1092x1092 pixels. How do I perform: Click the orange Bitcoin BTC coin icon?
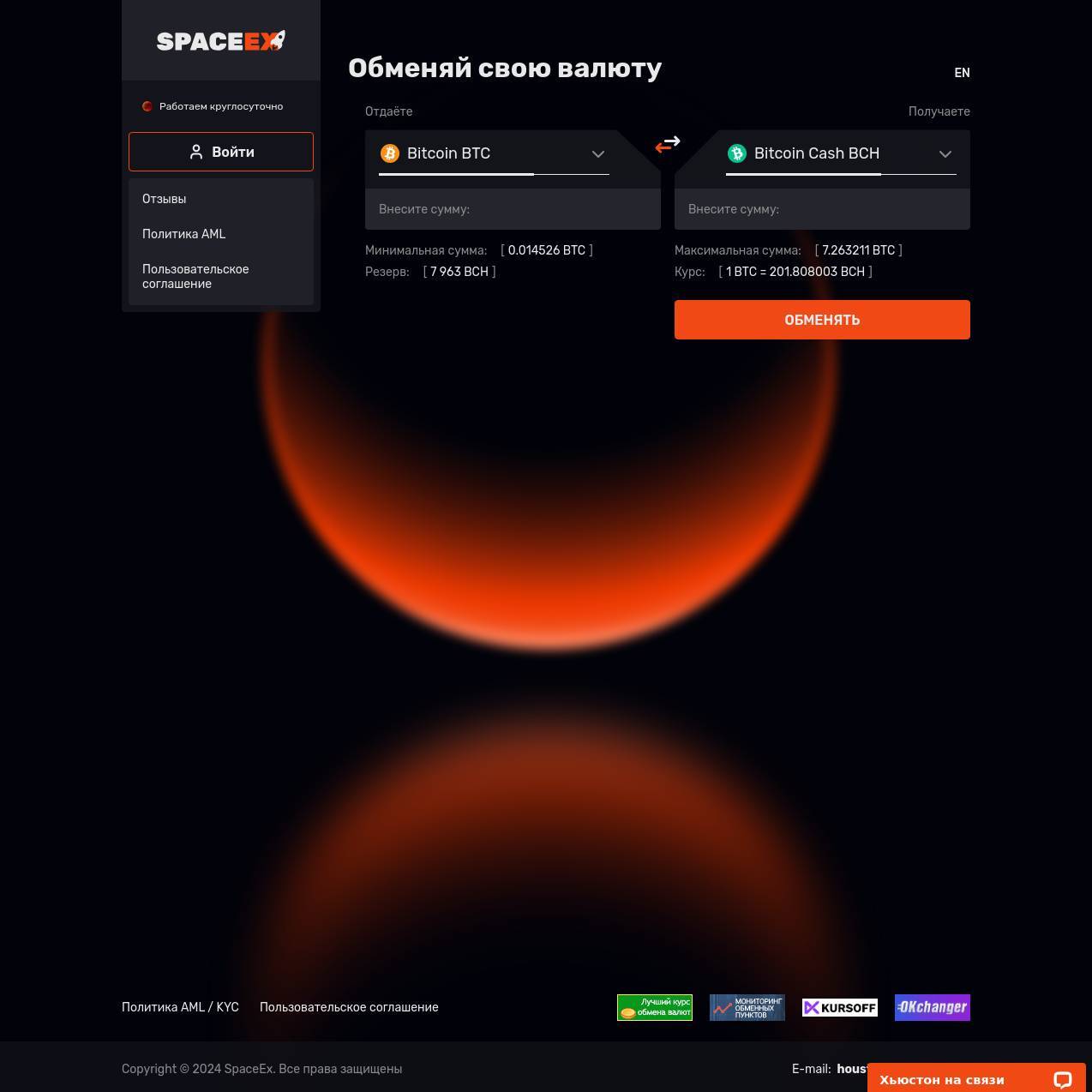click(x=390, y=153)
